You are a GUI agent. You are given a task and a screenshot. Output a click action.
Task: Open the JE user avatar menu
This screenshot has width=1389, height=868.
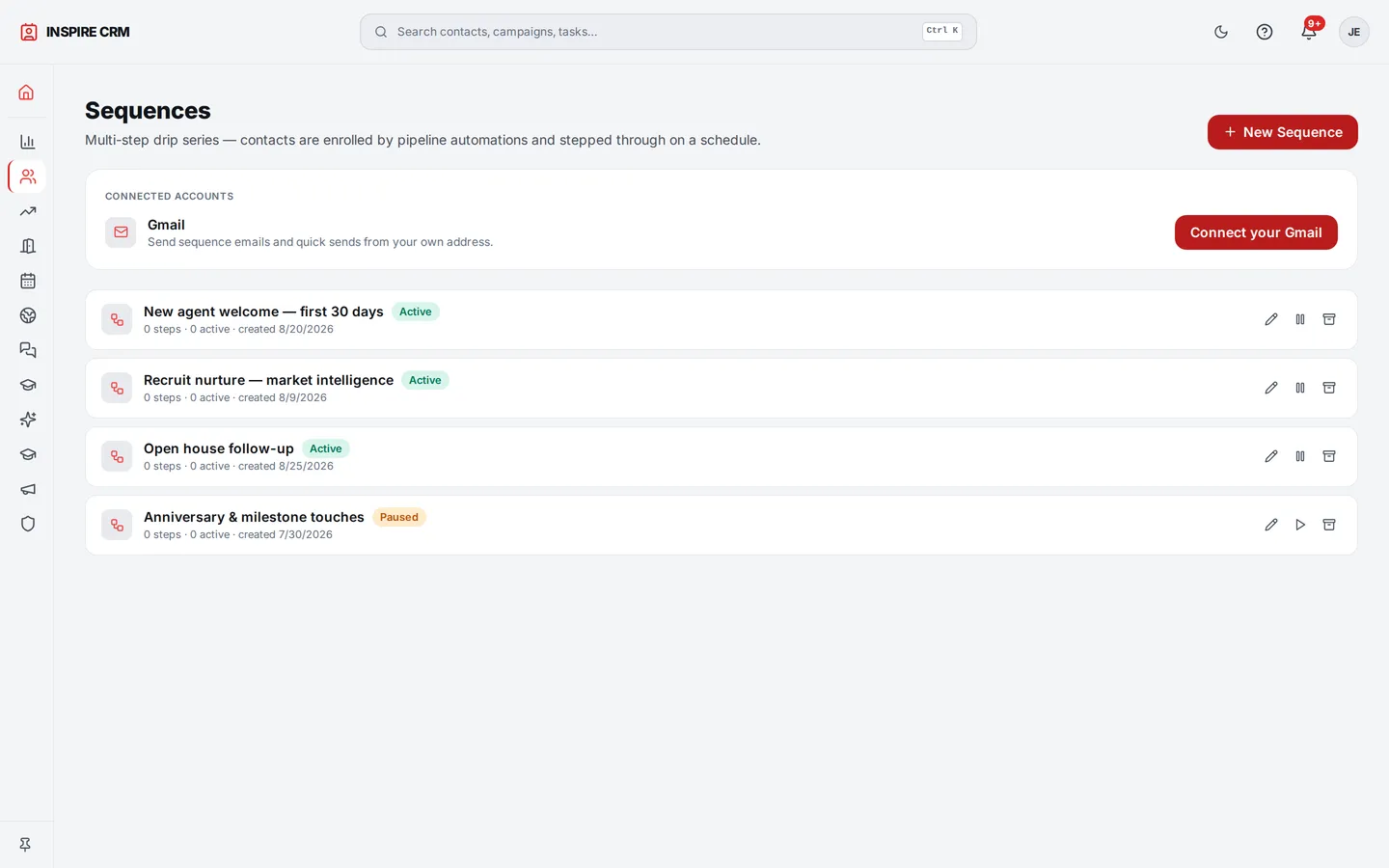1354,32
